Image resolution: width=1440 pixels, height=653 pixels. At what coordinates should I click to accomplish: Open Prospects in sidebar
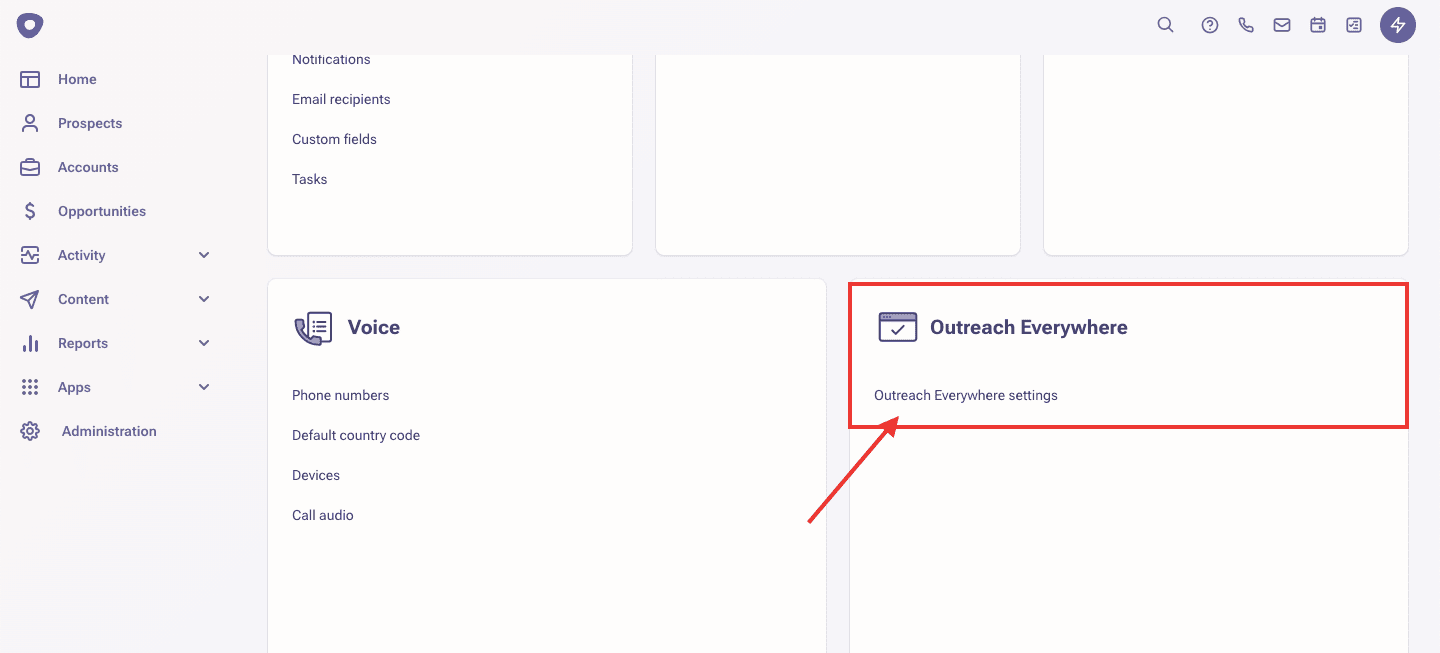[90, 123]
